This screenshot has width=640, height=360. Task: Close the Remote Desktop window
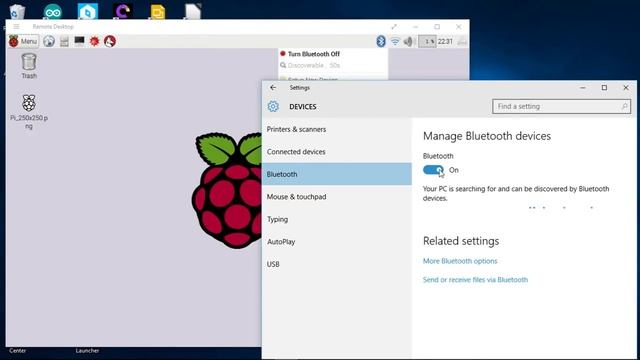(x=458, y=27)
